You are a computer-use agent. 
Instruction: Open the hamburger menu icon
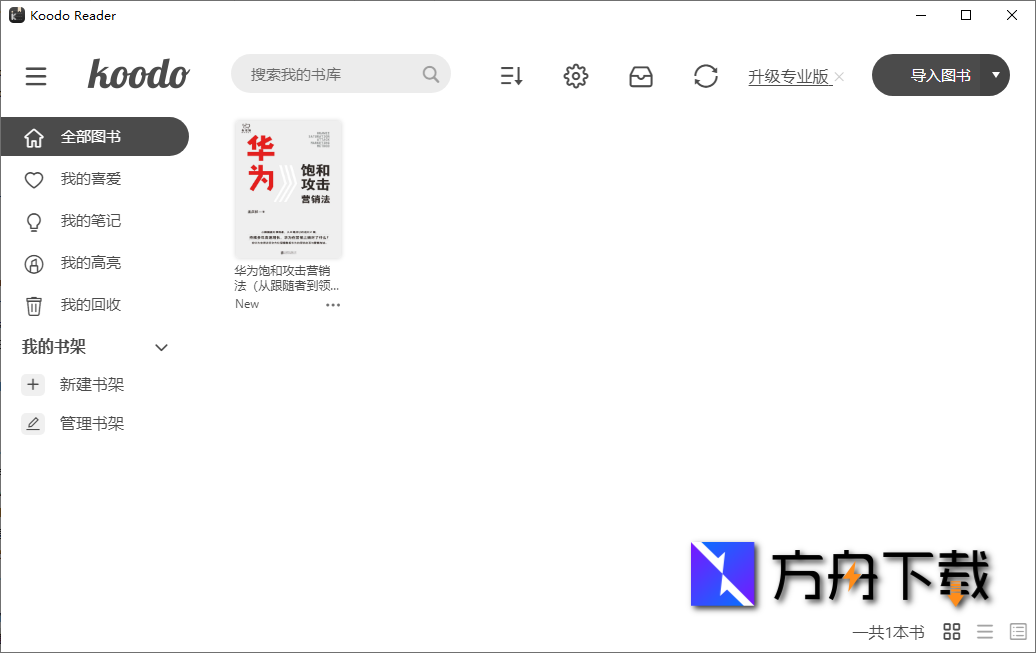point(36,75)
